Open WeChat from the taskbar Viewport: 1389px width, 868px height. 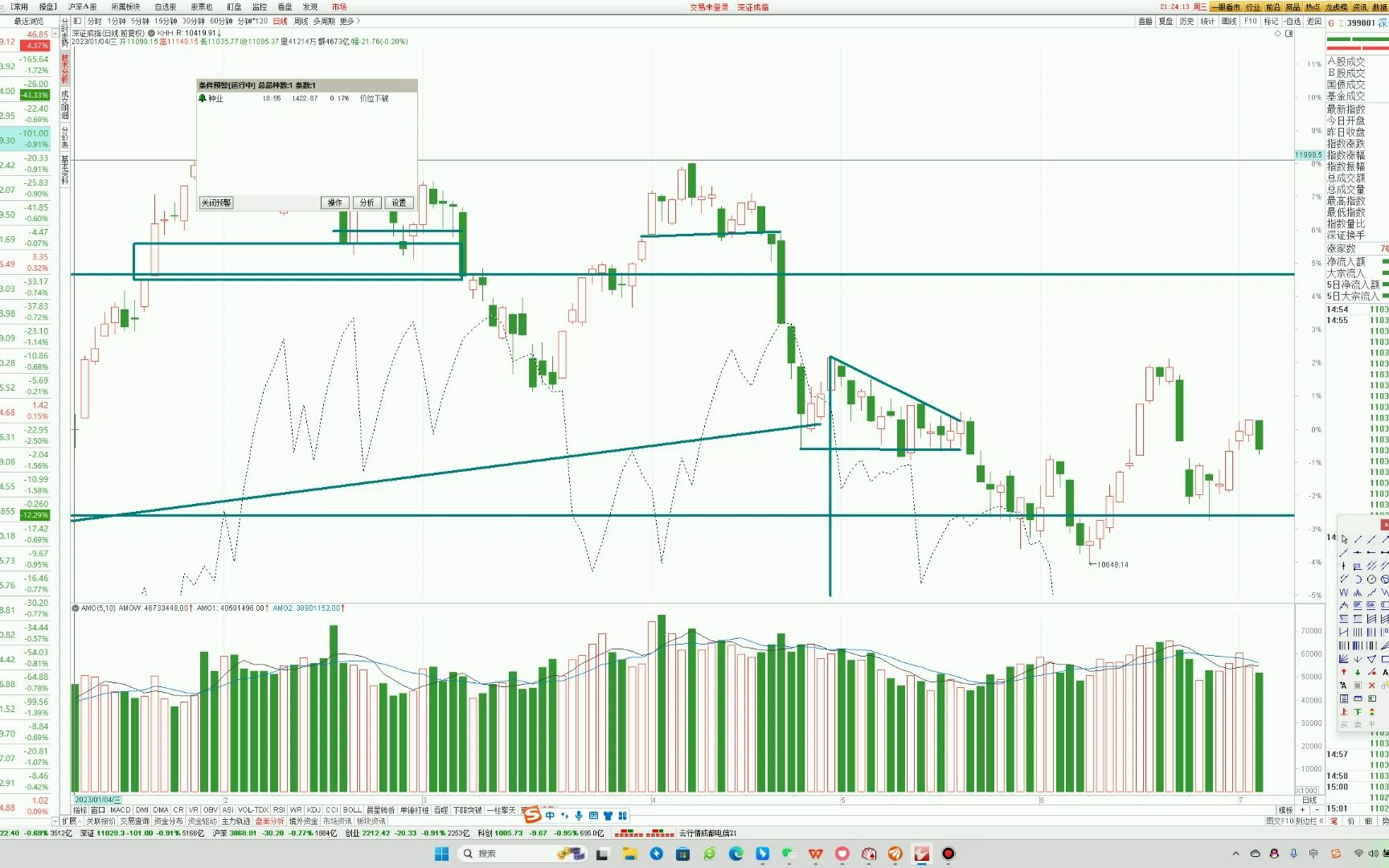789,854
